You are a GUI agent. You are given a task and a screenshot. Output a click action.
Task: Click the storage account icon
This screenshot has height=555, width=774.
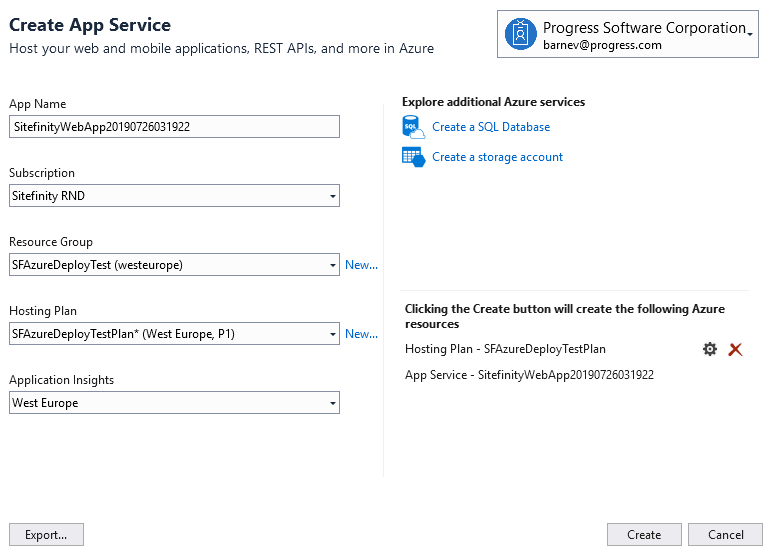[x=413, y=157]
